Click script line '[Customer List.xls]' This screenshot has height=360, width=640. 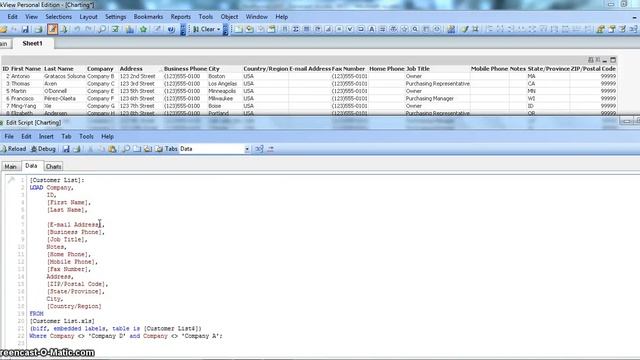[62, 321]
